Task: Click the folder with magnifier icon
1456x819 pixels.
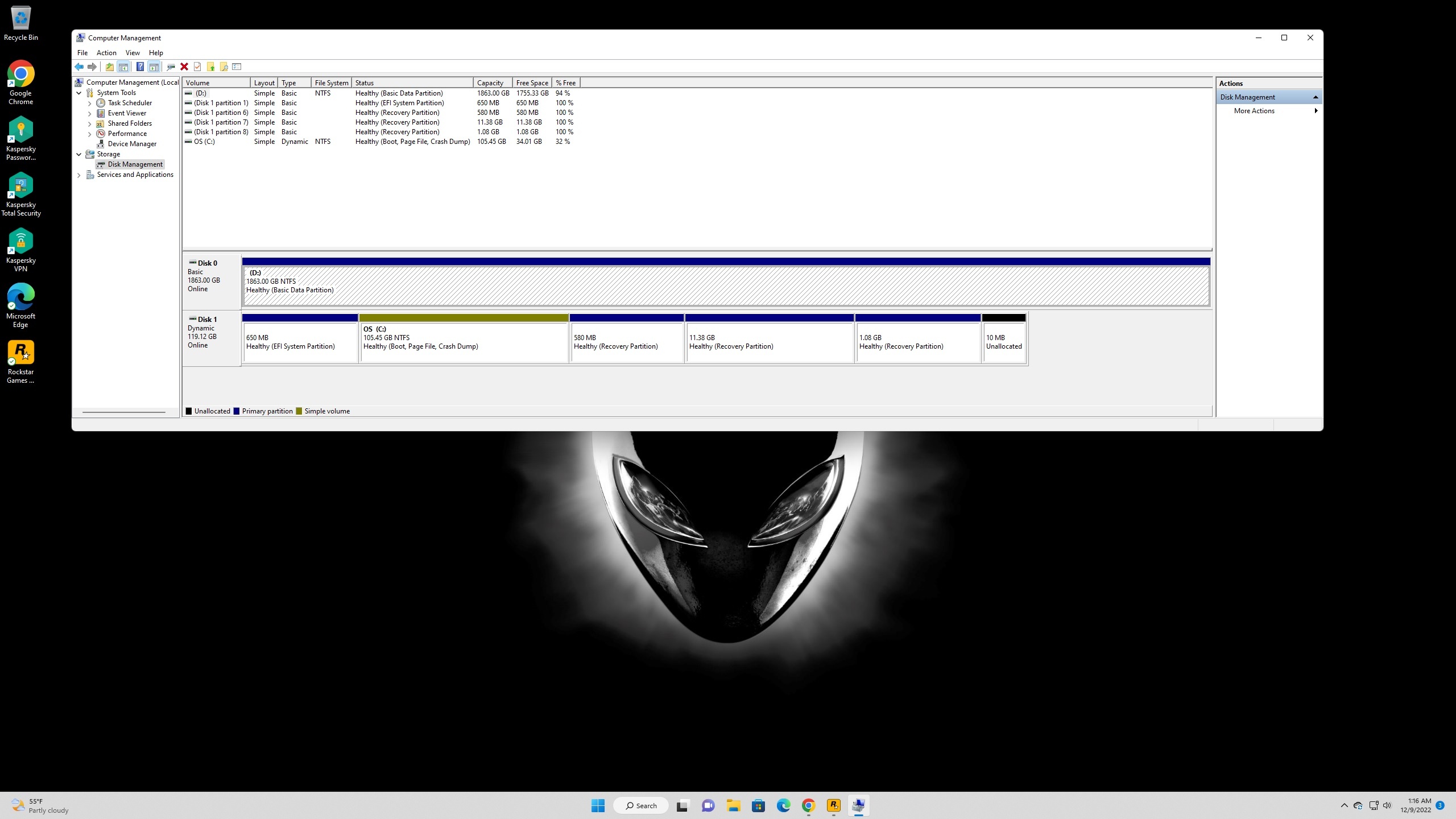Action: pyautogui.click(x=224, y=67)
